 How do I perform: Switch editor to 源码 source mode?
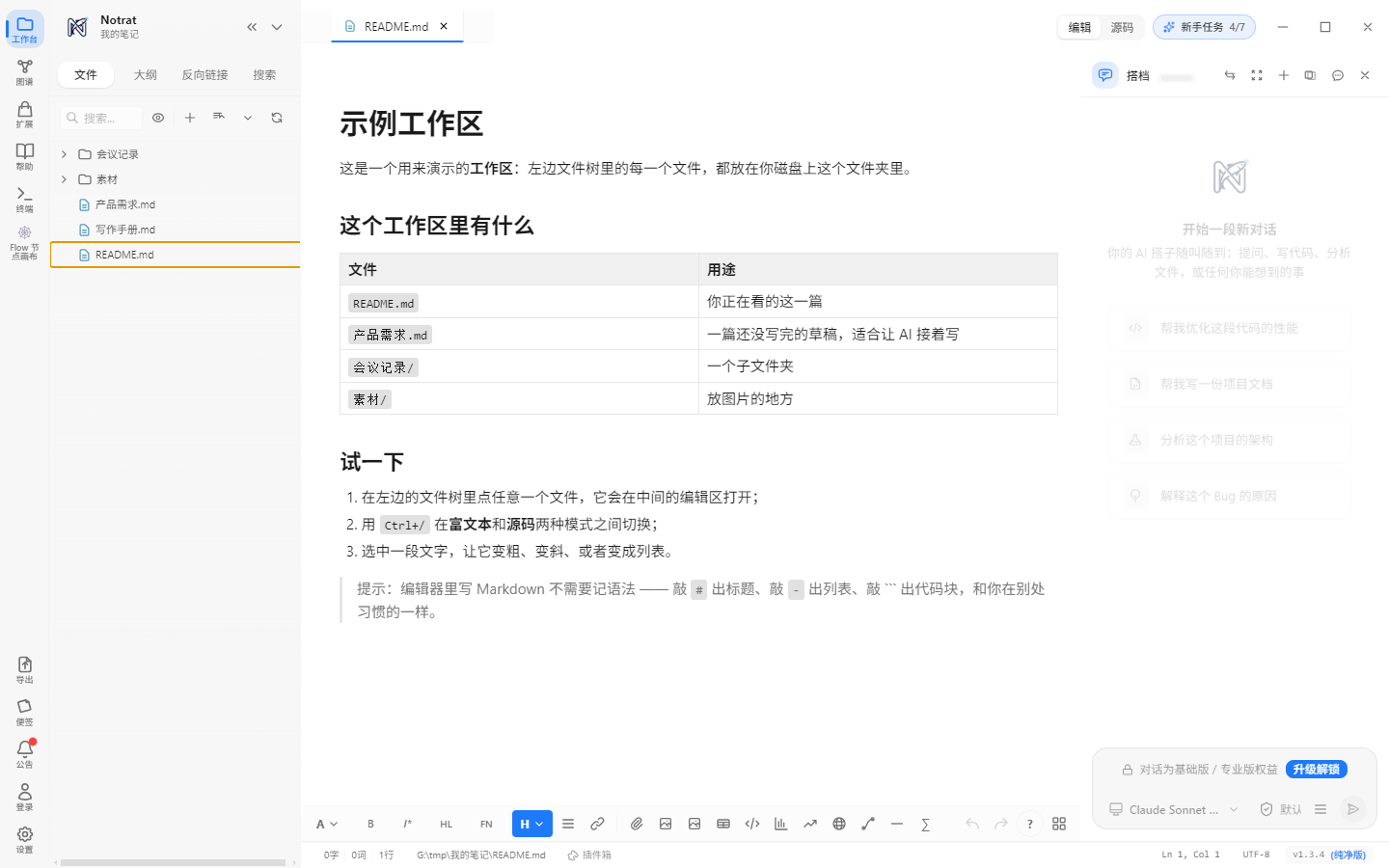pos(1122,27)
